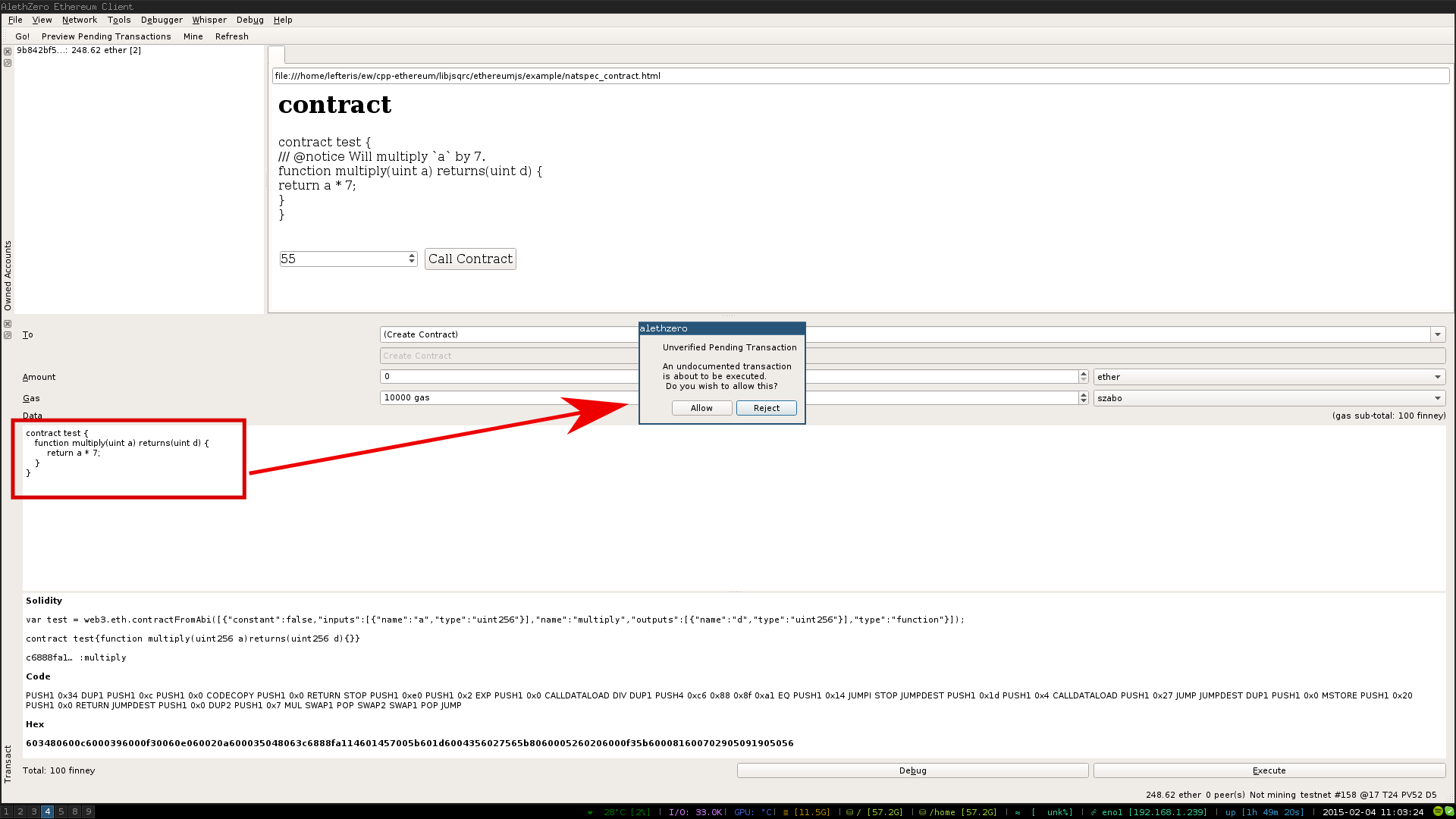Image resolution: width=1456 pixels, height=819 pixels.
Task: Open the Debug menu
Action: pyautogui.click(x=250, y=20)
